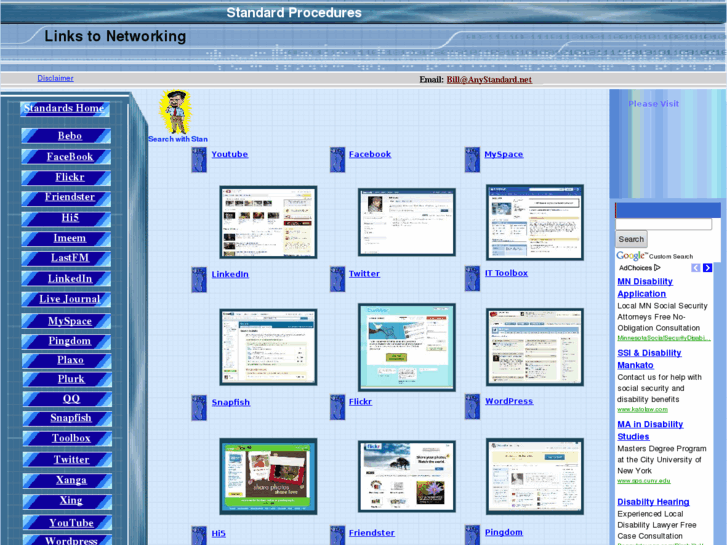Select Plurk in sidebar menu

point(67,379)
